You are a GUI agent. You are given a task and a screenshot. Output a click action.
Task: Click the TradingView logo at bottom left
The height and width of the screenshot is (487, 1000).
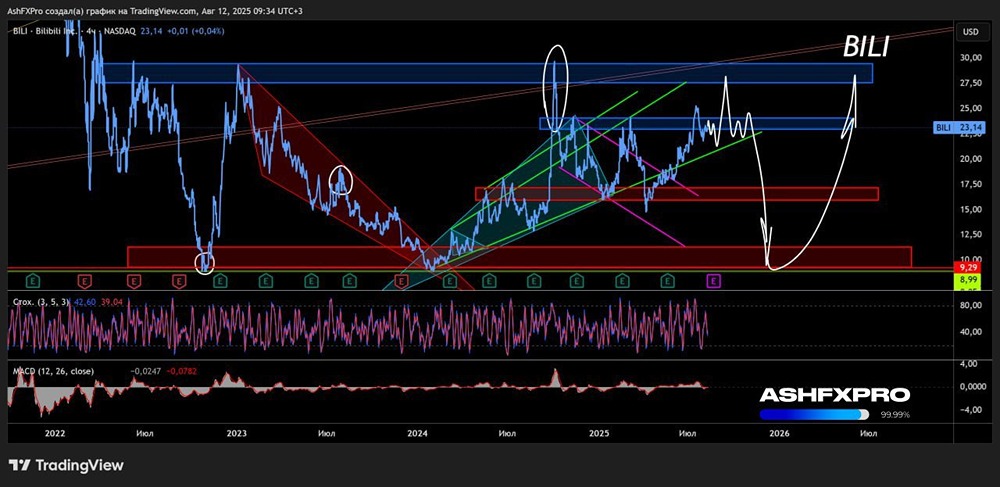66,465
